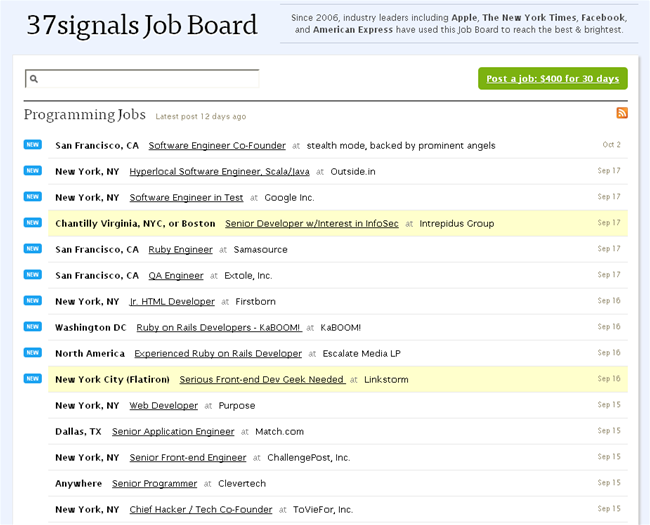Open Senior Application Engineer job link
The image size is (650, 525).
[x=173, y=432]
